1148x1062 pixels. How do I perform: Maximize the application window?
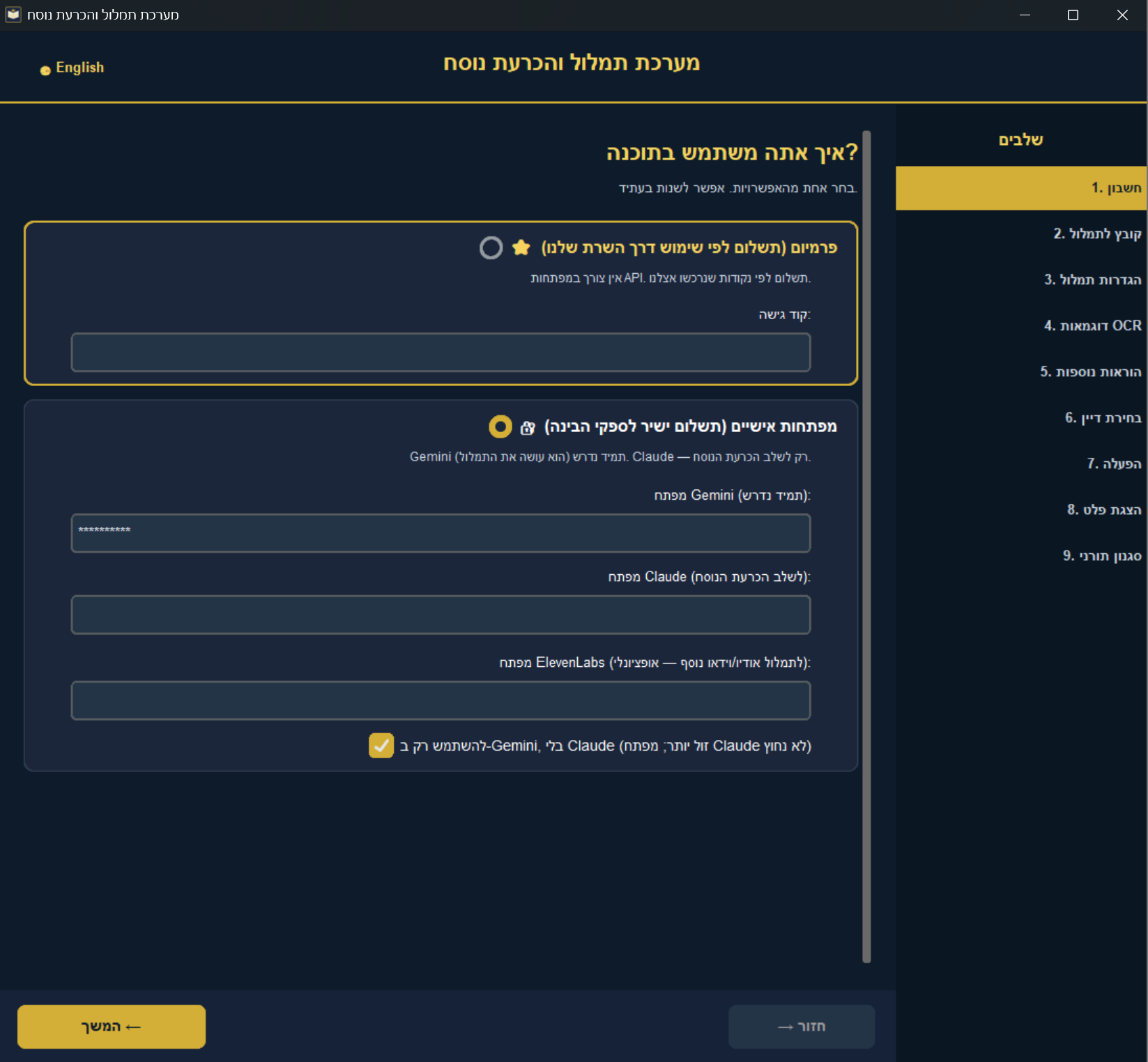[x=1073, y=15]
